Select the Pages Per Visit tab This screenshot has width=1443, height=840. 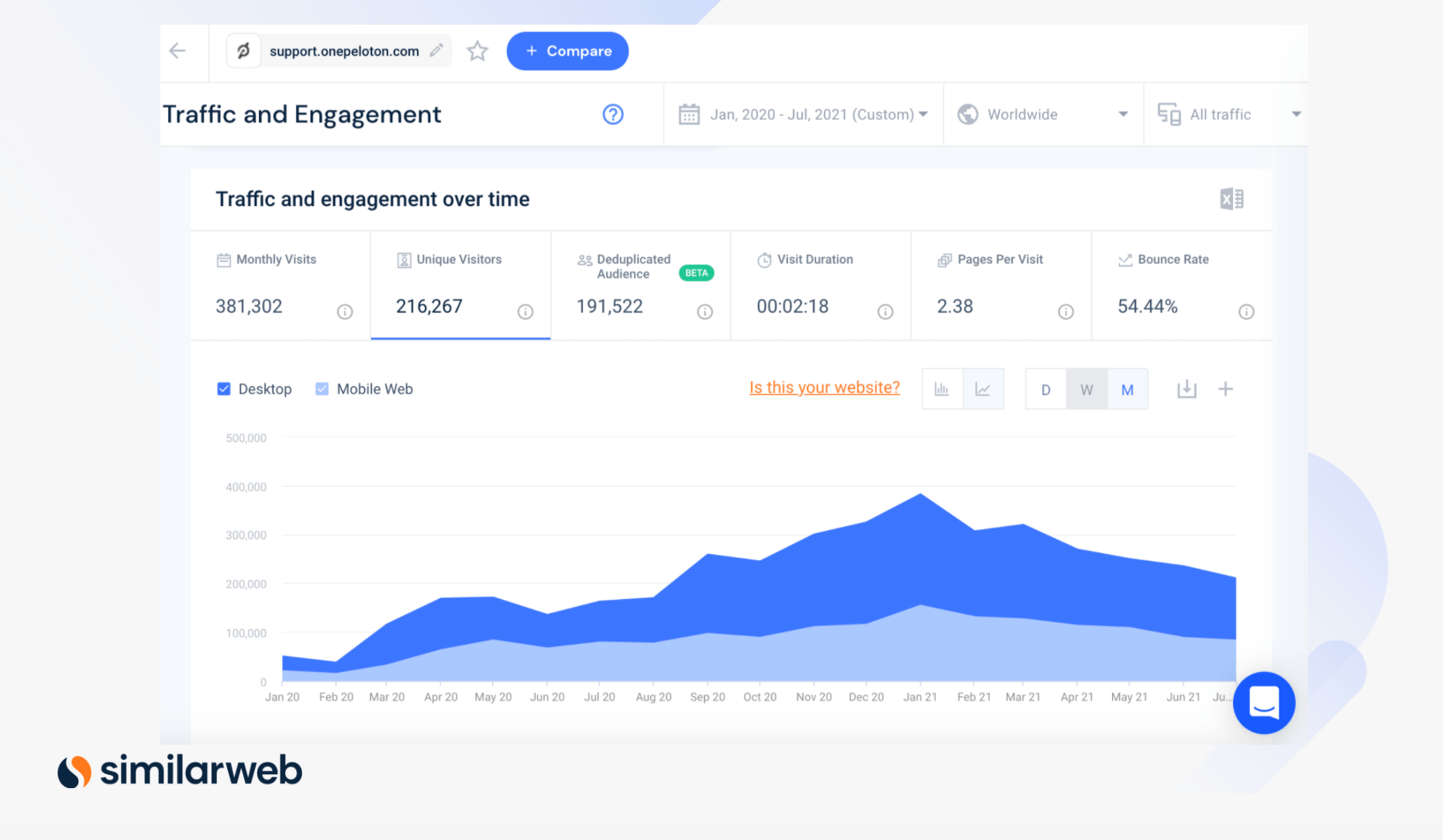click(1001, 285)
